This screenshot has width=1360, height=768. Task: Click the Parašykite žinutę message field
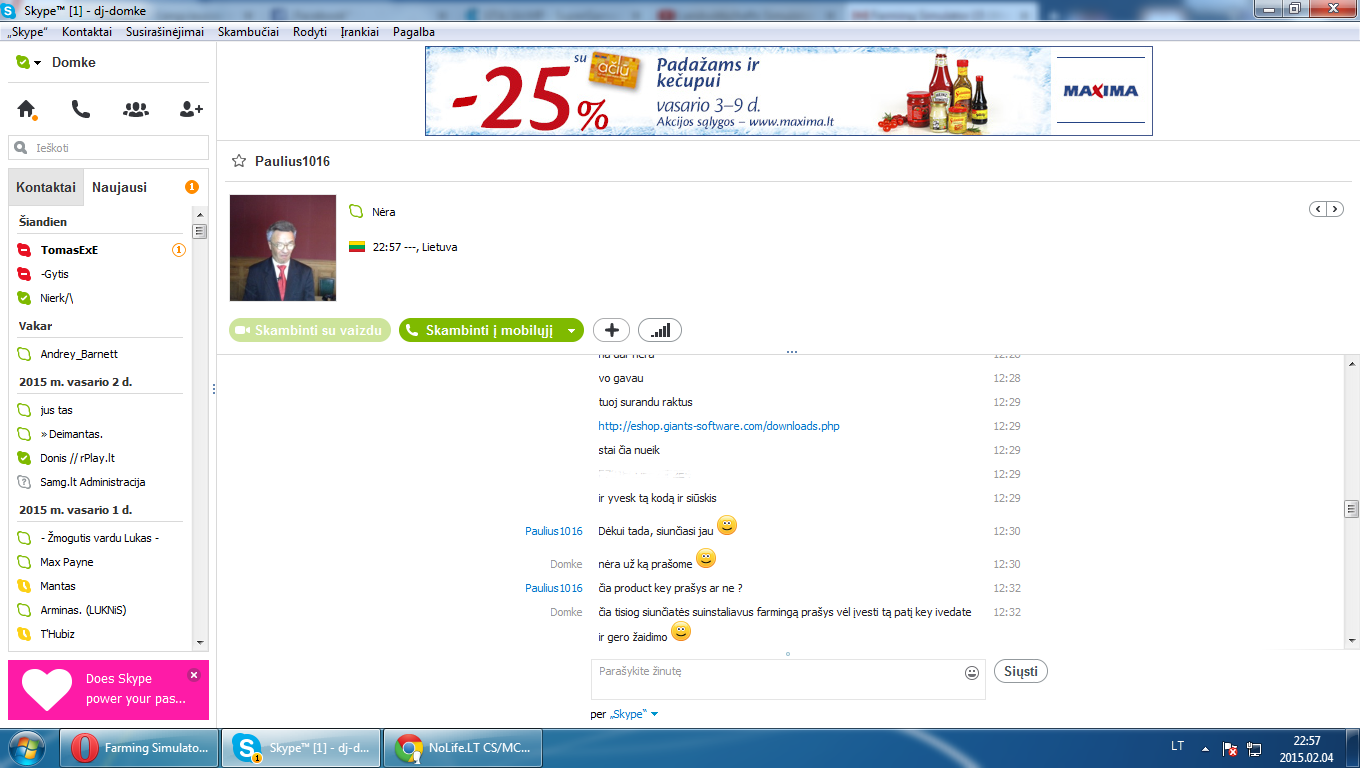tap(788, 679)
